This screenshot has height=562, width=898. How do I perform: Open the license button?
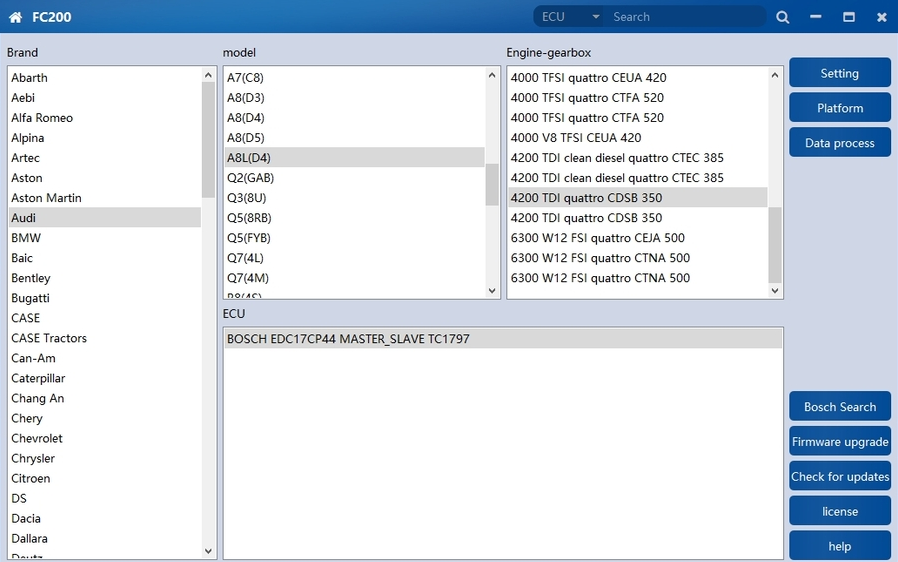point(839,512)
